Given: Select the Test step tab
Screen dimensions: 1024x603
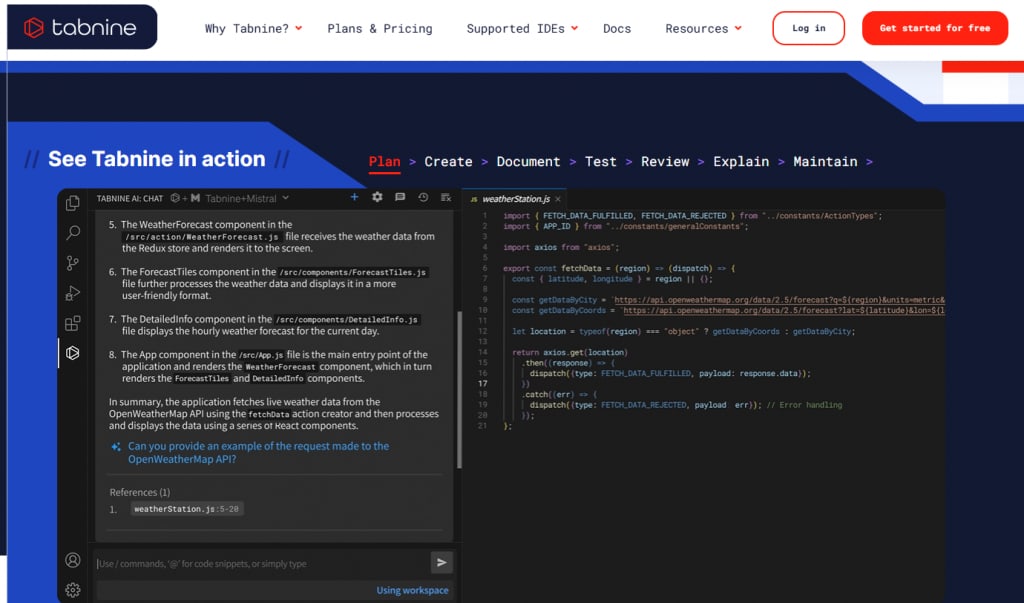Looking at the screenshot, I should point(600,161).
